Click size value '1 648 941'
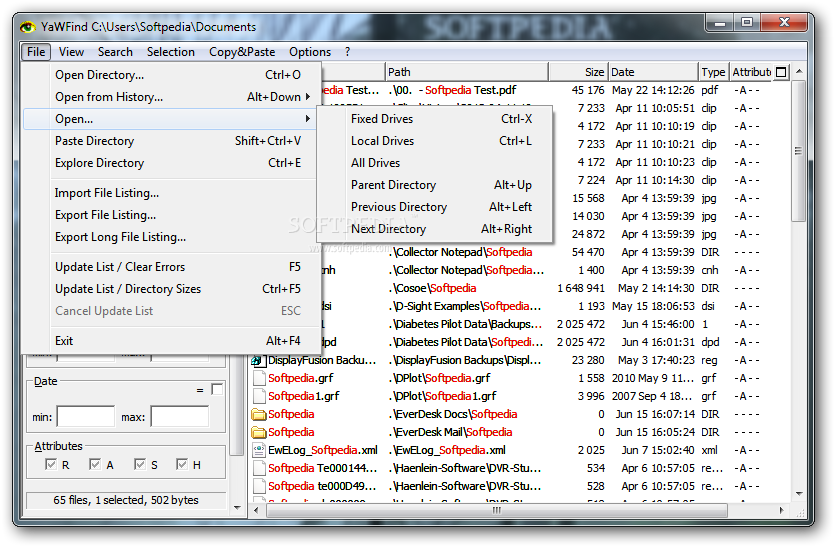 click(580, 288)
